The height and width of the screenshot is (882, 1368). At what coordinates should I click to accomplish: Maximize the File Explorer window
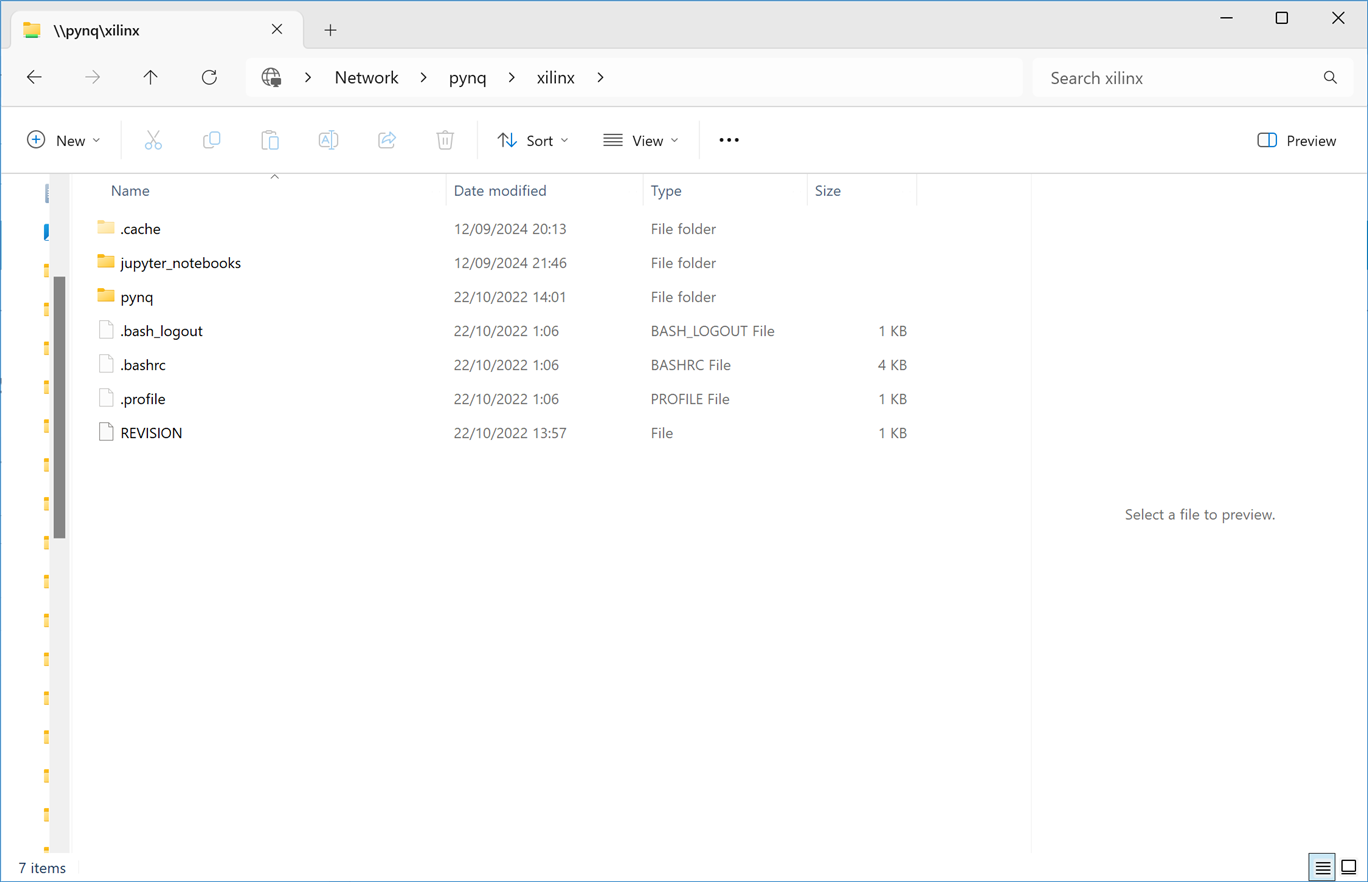(x=1282, y=18)
